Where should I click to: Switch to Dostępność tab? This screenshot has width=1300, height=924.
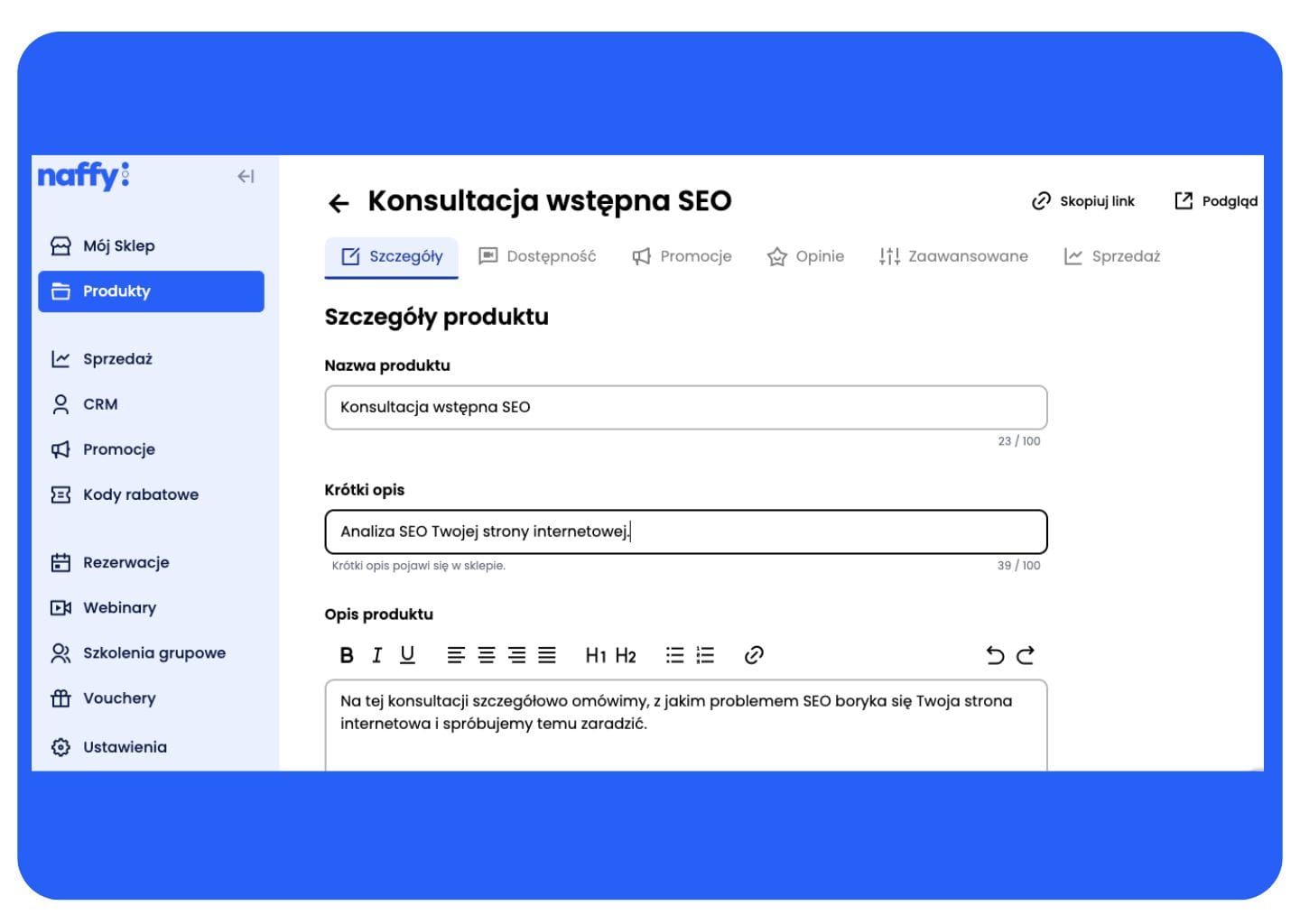(537, 256)
